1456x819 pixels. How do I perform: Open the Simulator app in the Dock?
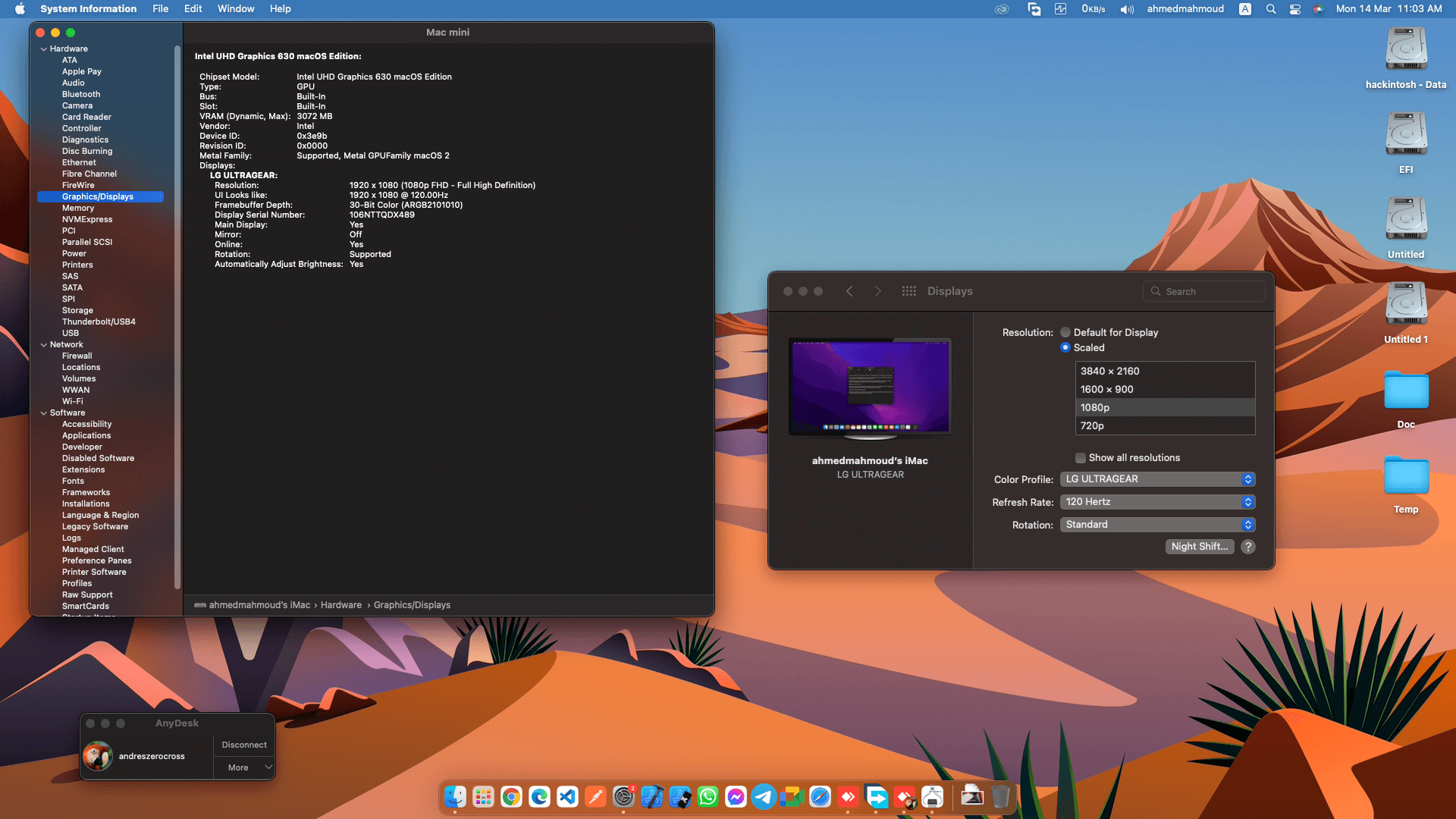tap(679, 797)
